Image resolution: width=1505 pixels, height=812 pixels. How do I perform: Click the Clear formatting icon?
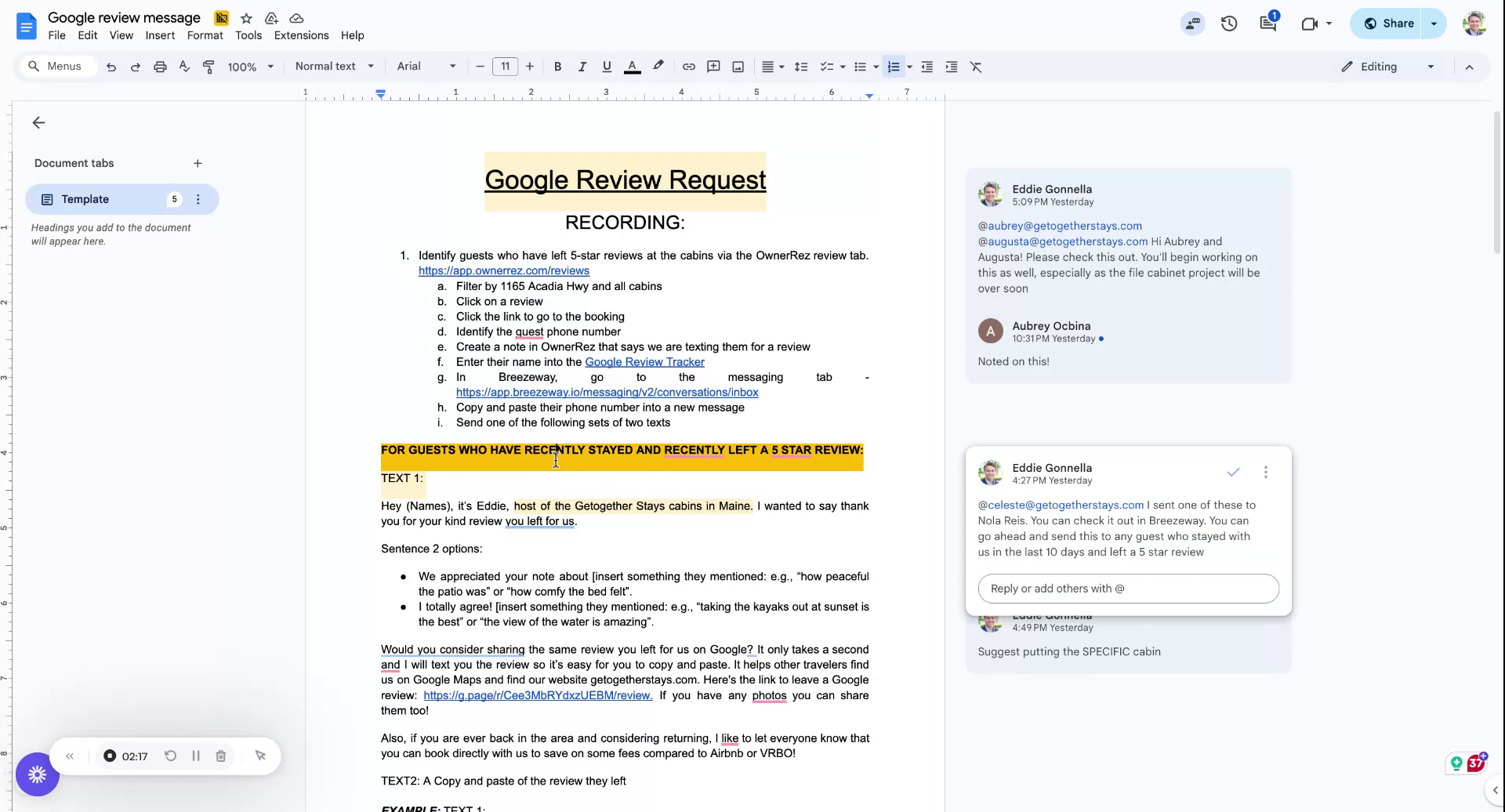pyautogui.click(x=976, y=67)
